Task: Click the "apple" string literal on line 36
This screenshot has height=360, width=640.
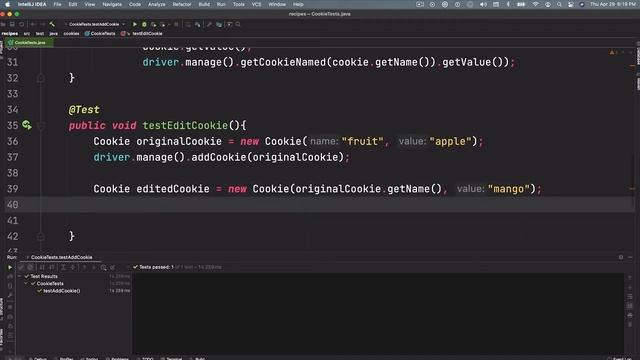Action: pyautogui.click(x=450, y=141)
